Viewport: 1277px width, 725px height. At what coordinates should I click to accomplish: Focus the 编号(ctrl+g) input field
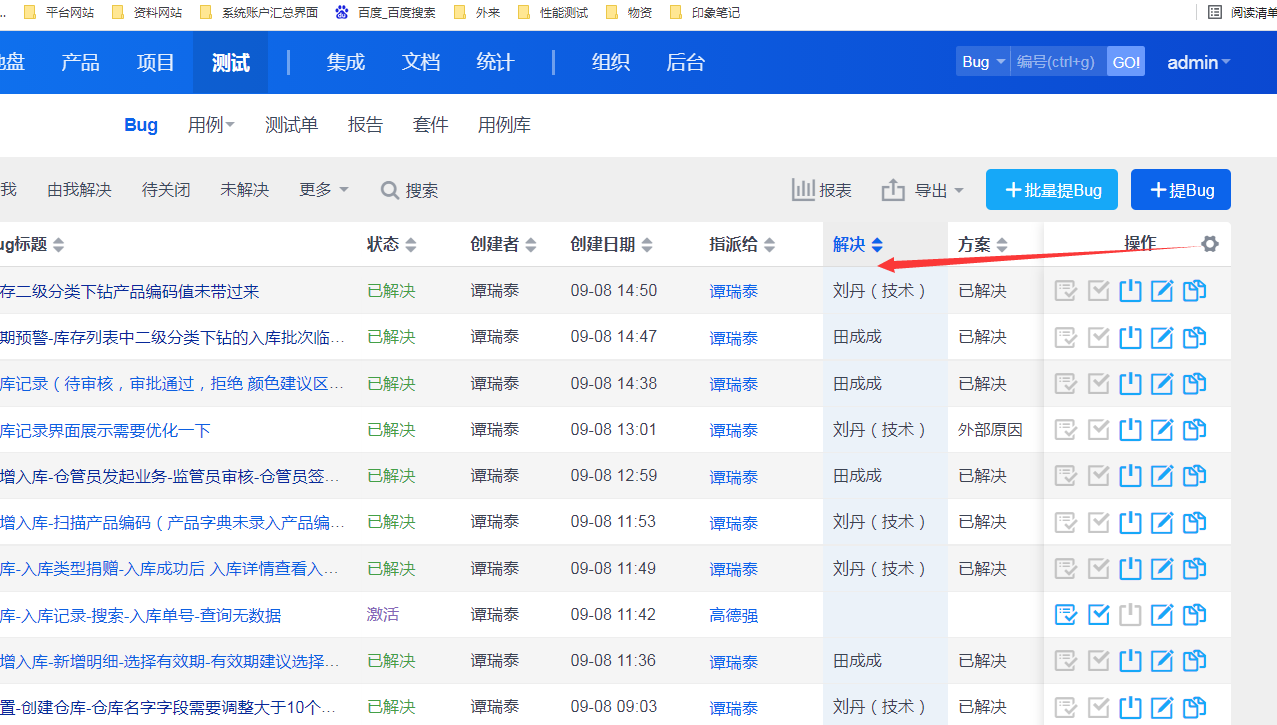click(x=1057, y=62)
